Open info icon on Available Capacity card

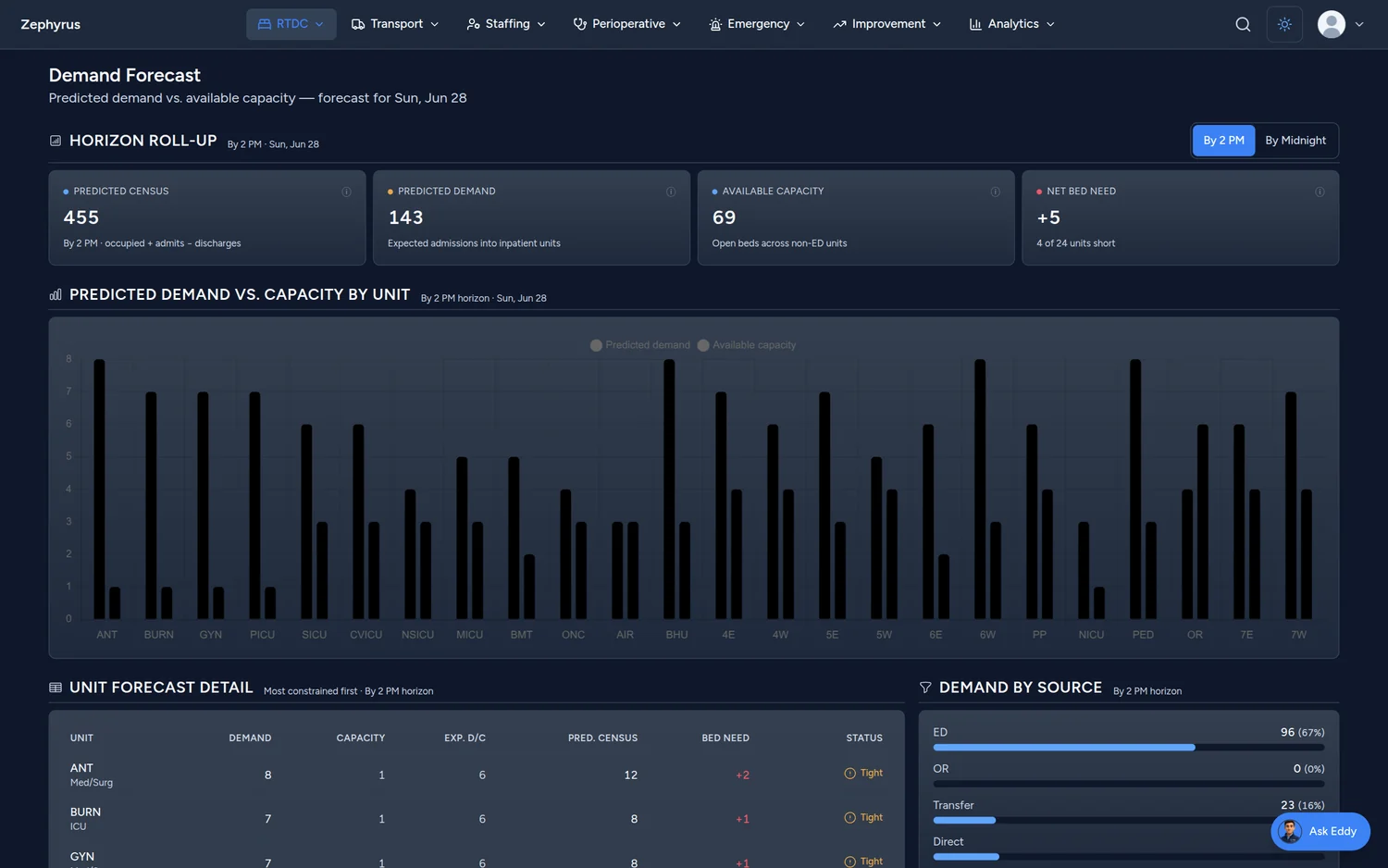point(996,192)
